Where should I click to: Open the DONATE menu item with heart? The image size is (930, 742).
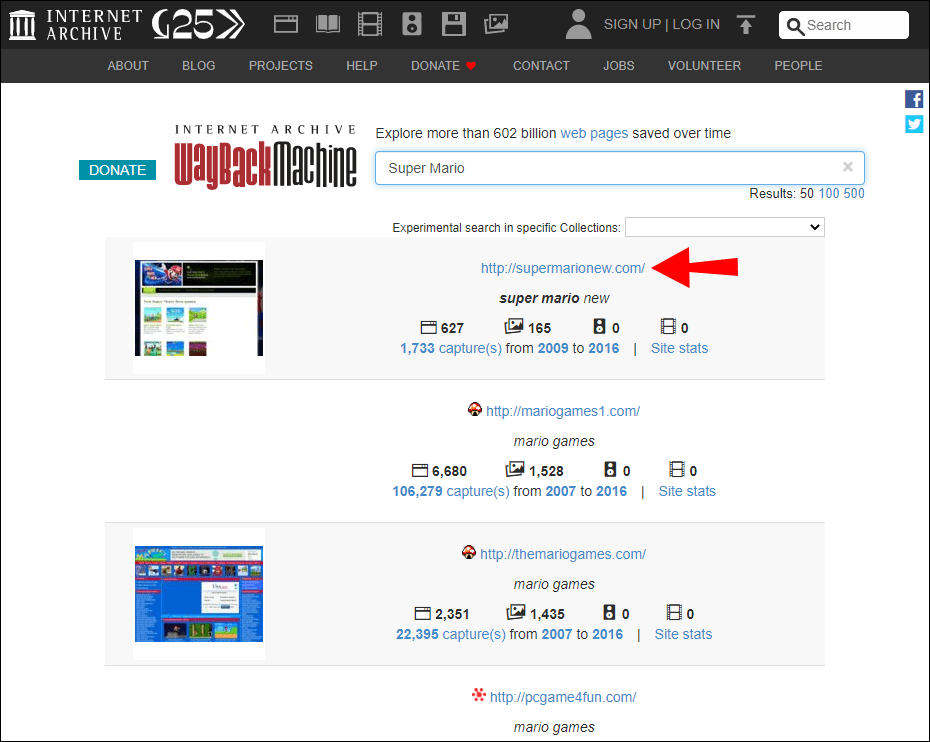pyautogui.click(x=444, y=66)
